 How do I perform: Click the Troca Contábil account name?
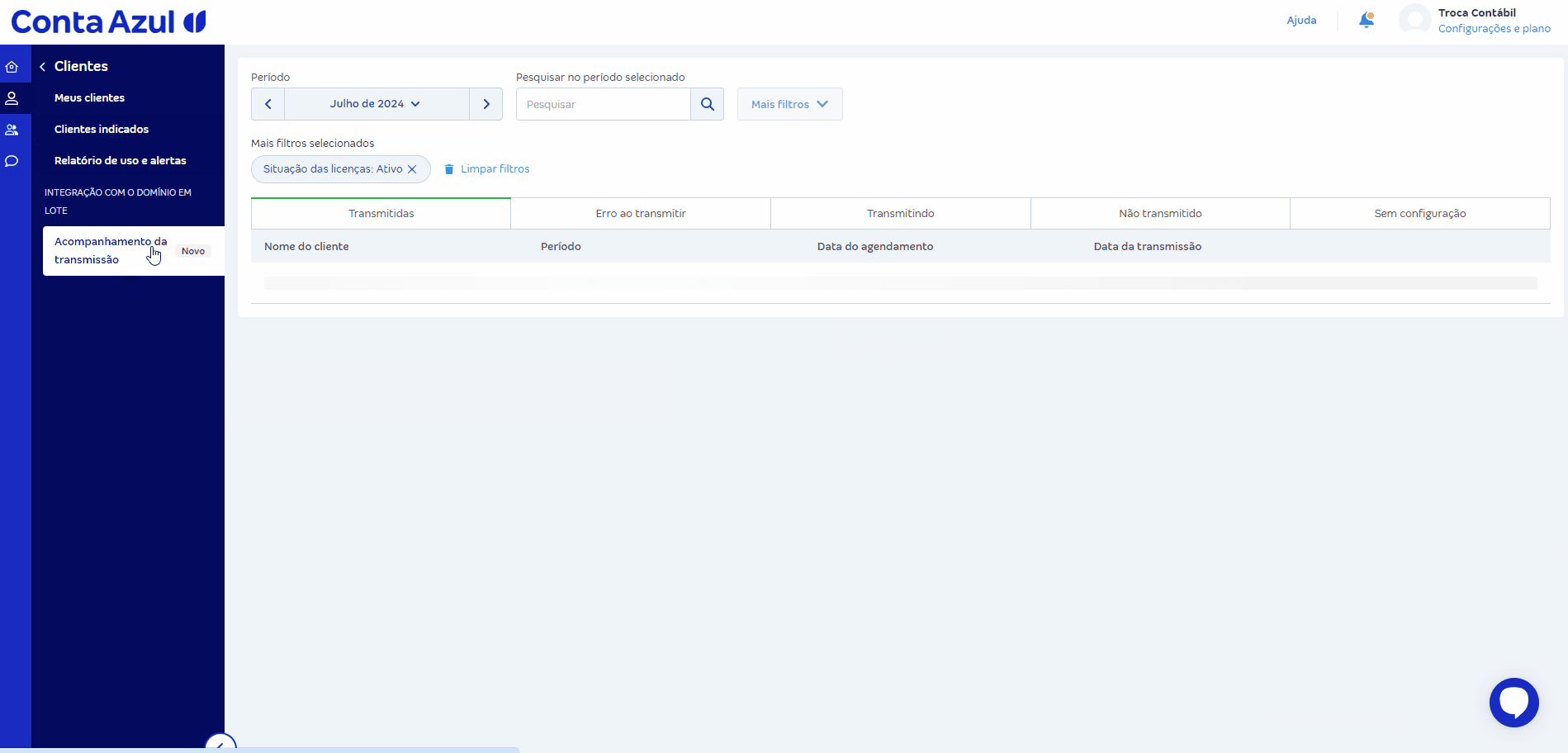point(1477,12)
